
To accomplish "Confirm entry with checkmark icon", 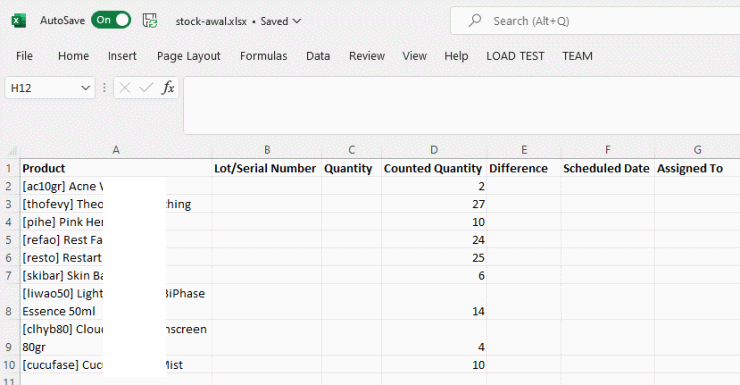I will 146,88.
